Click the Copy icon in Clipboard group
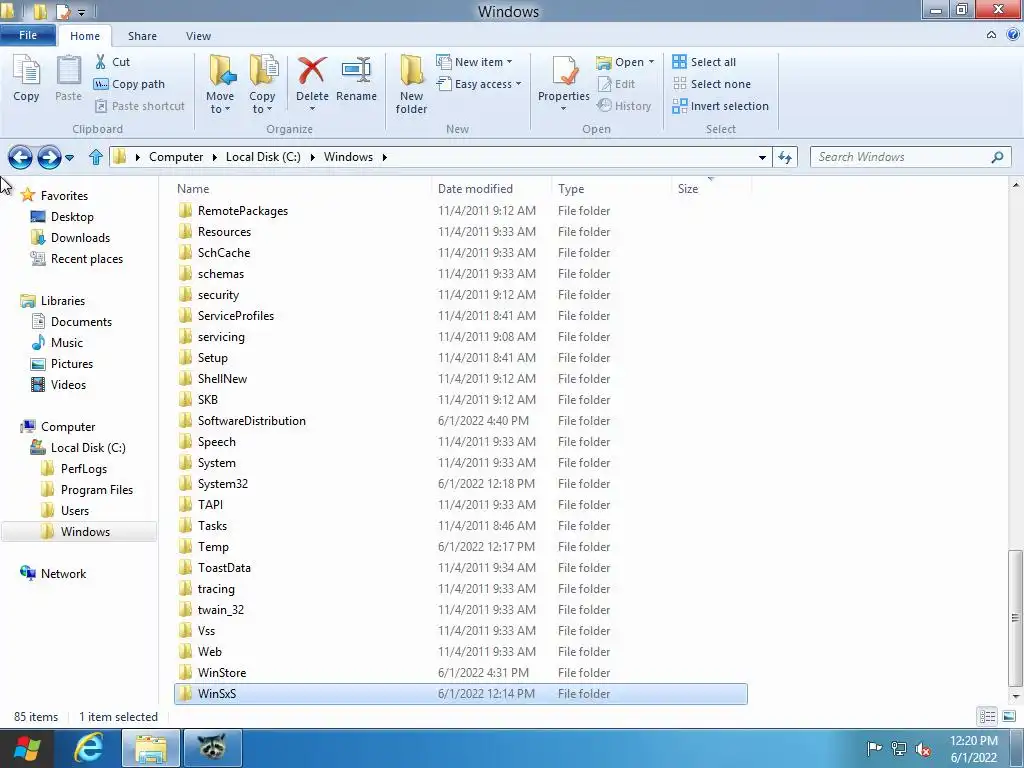The image size is (1024, 768). 26,79
